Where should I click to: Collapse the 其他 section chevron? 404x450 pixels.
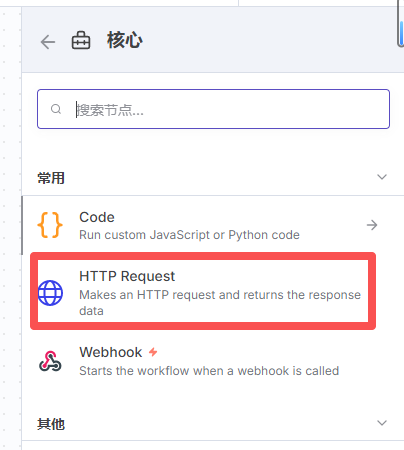point(382,423)
